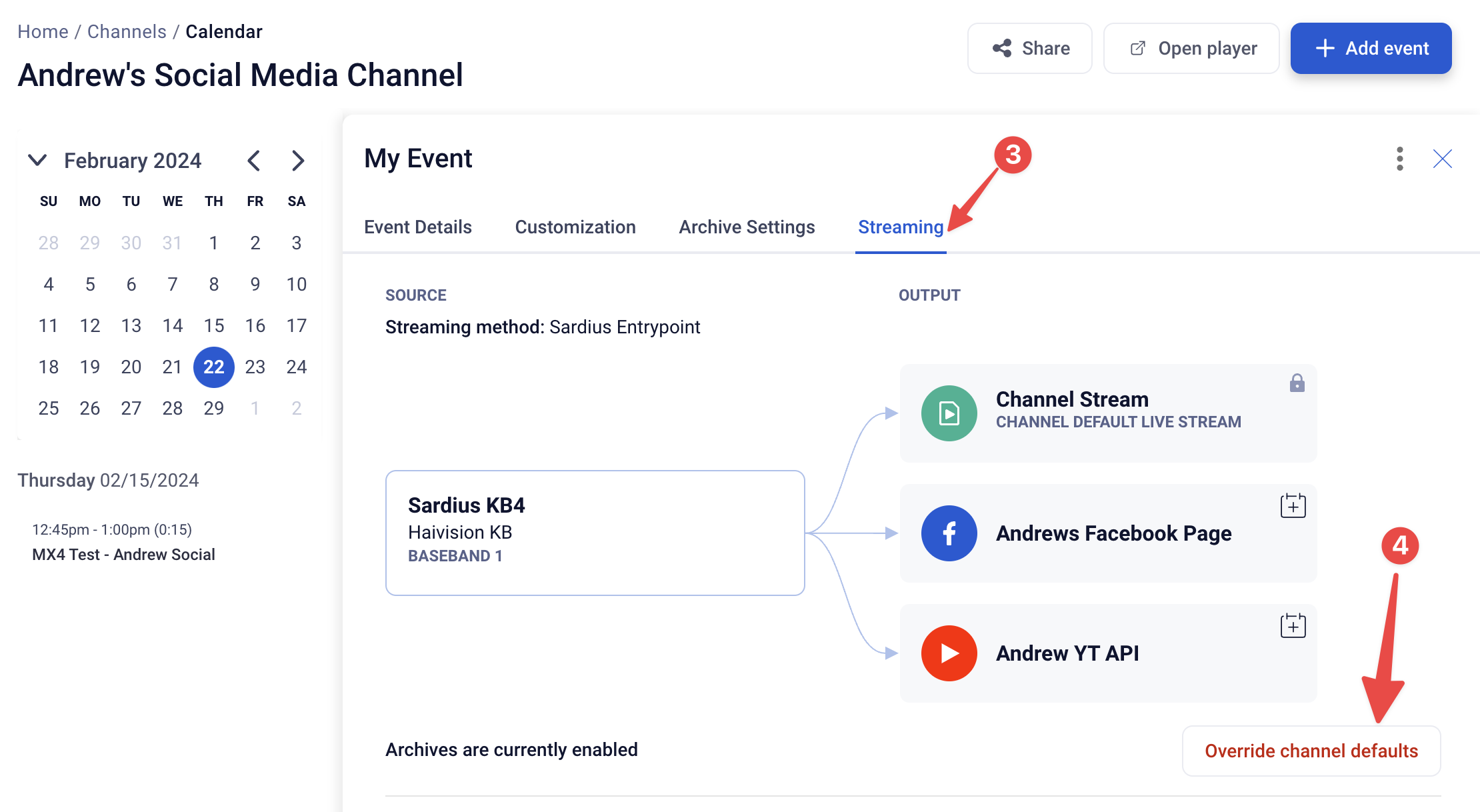
Task: Open the Customization tab
Action: click(x=575, y=227)
